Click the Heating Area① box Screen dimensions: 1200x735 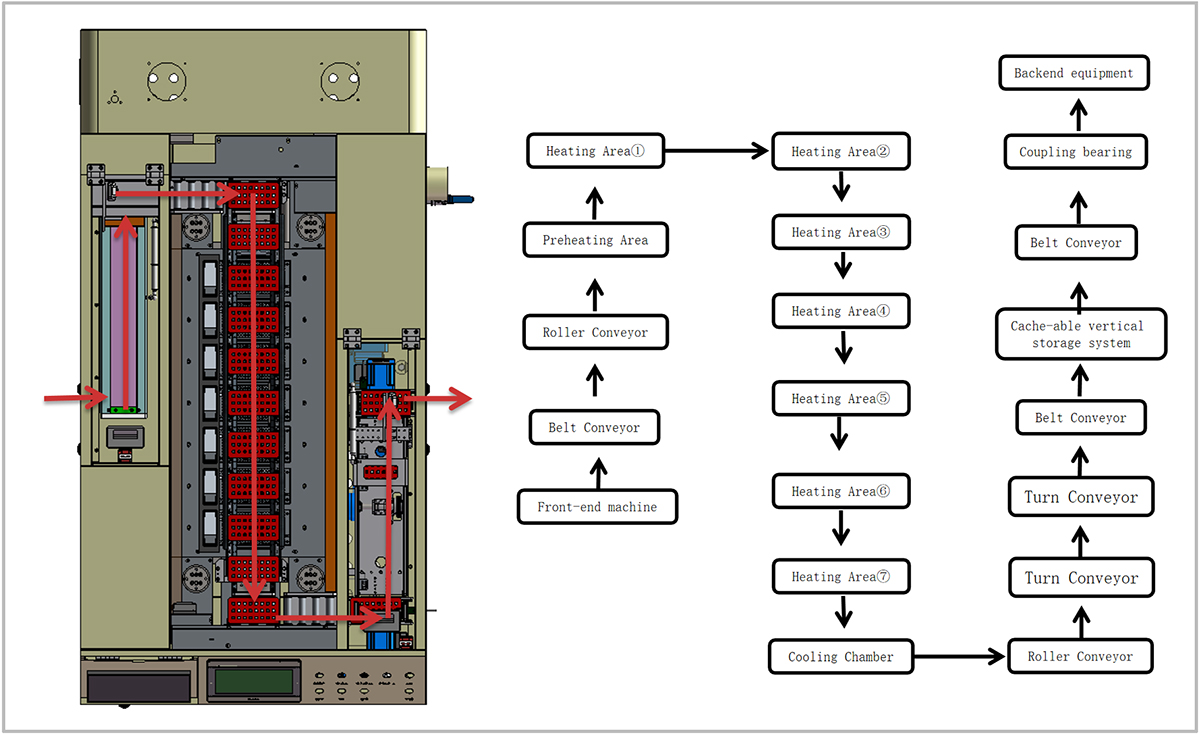tap(595, 151)
